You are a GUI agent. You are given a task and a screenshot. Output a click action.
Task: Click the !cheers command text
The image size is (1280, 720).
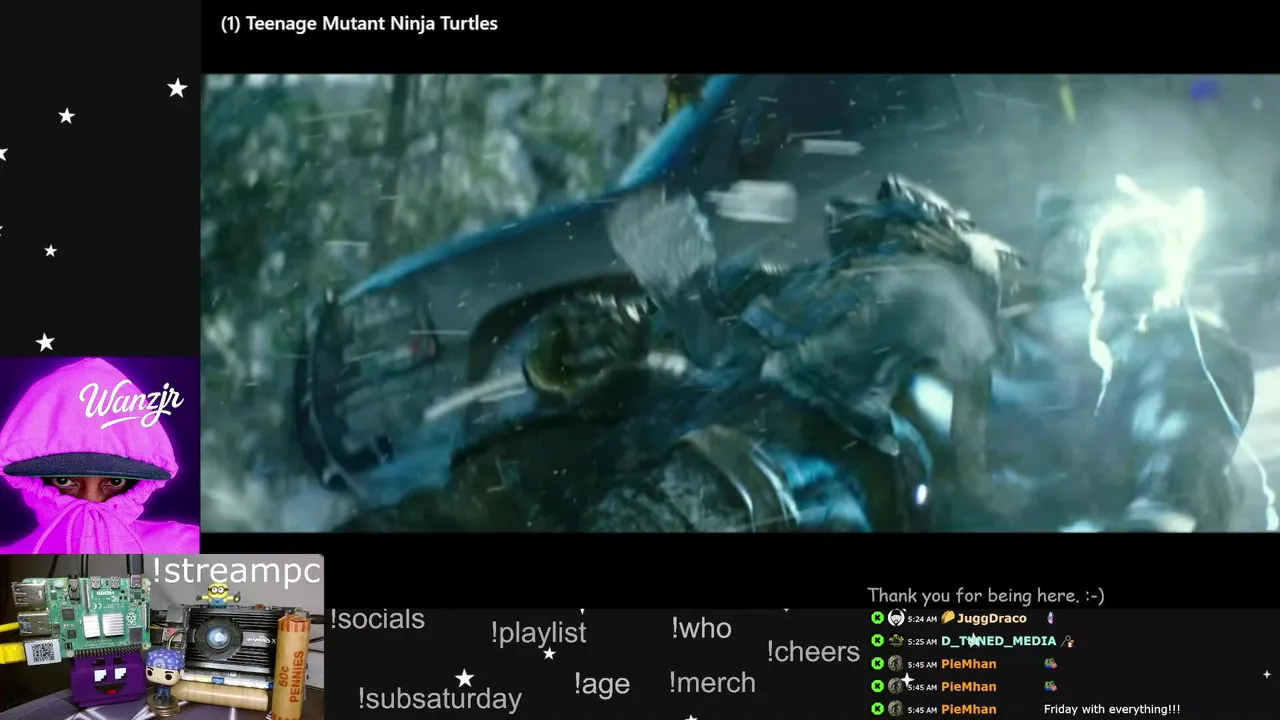click(813, 652)
